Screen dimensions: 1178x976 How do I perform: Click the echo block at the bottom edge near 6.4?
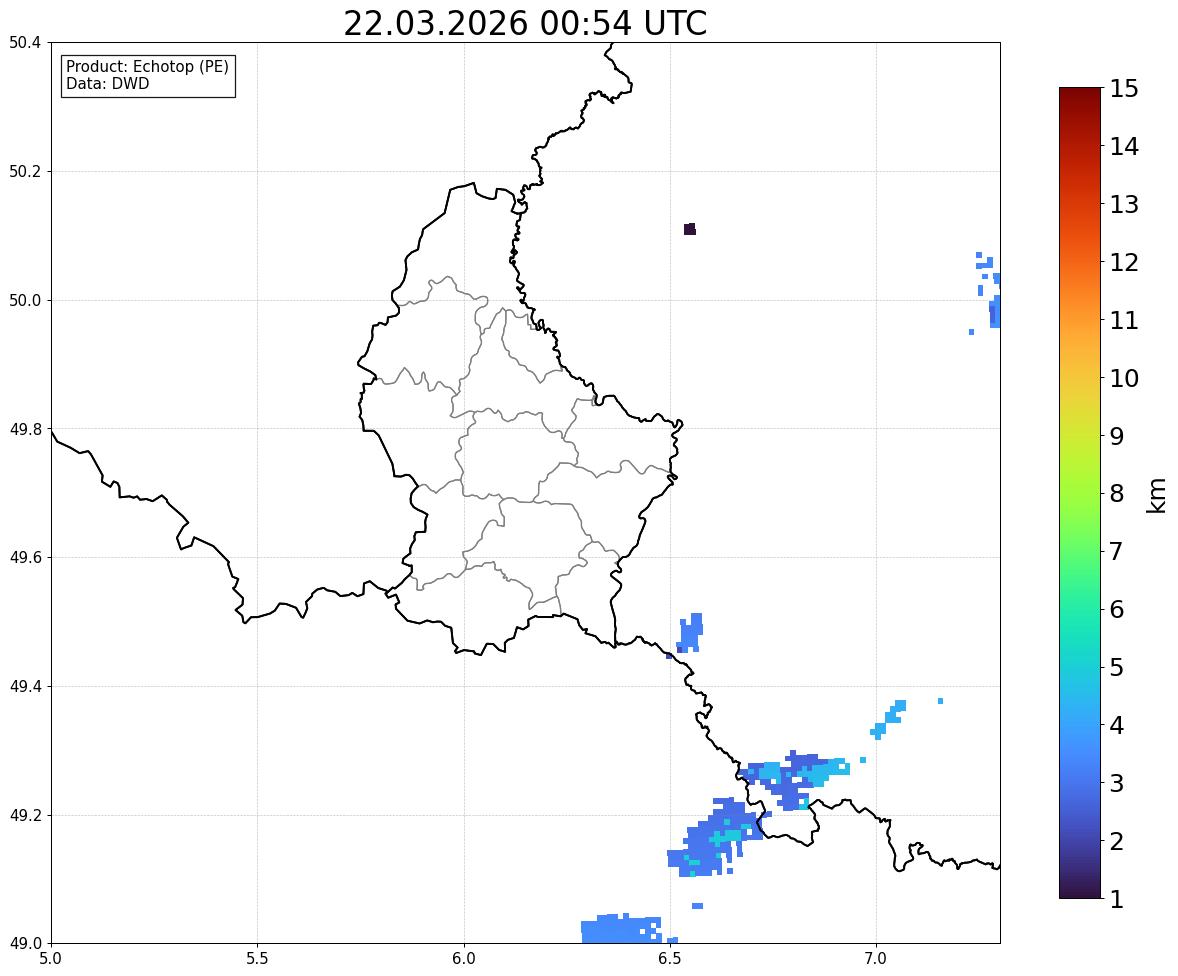[x=622, y=929]
